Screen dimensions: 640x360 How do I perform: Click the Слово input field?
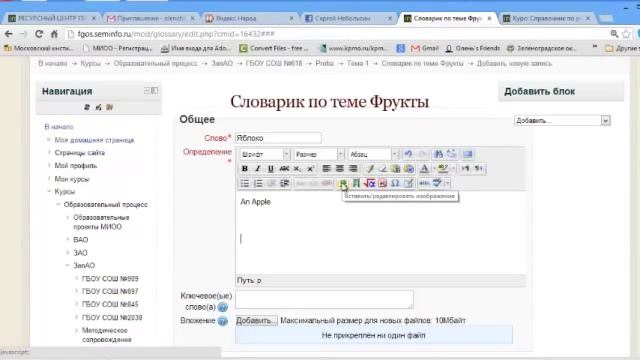tap(278, 138)
